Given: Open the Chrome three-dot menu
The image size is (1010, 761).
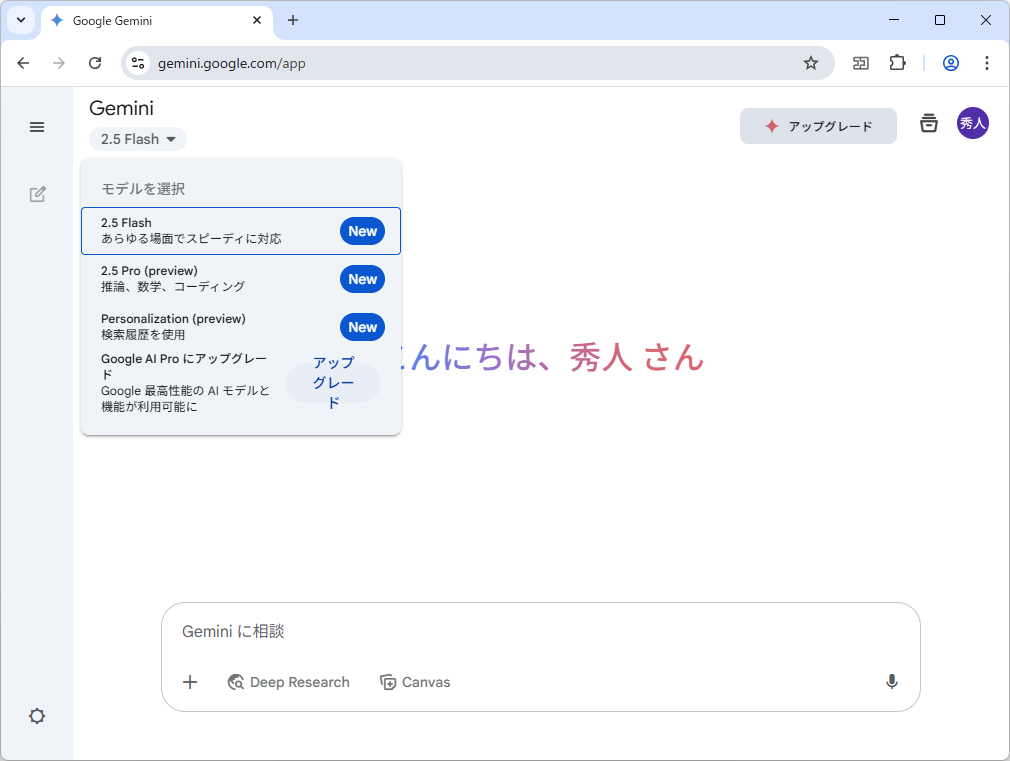Looking at the screenshot, I should (987, 62).
